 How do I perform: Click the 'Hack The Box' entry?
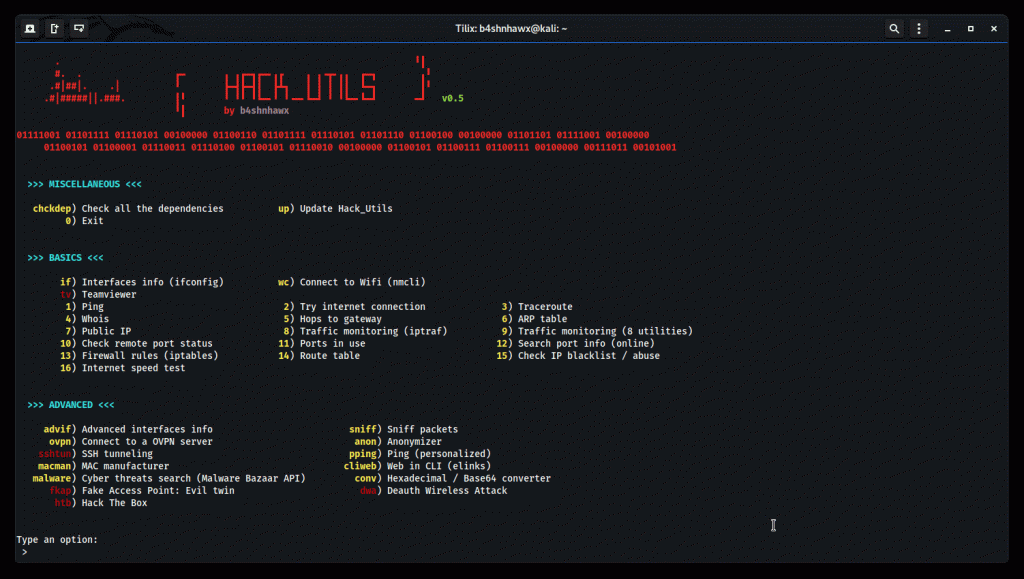pyautogui.click(x=114, y=503)
